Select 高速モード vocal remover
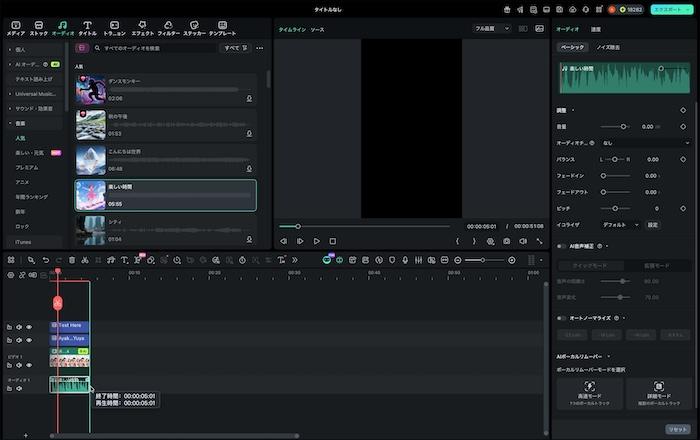The image size is (700, 440). (590, 393)
